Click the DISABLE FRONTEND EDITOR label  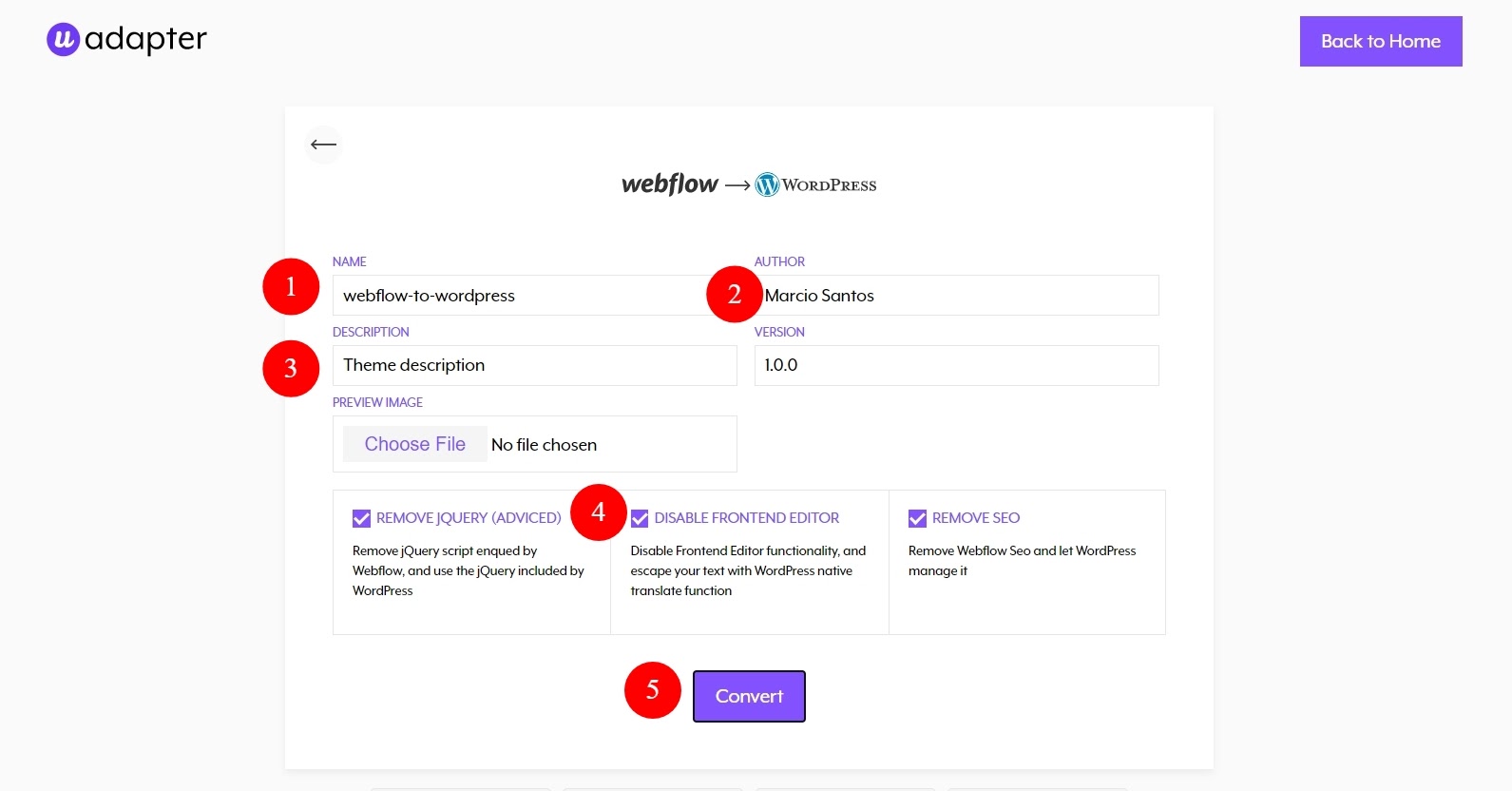click(x=747, y=518)
